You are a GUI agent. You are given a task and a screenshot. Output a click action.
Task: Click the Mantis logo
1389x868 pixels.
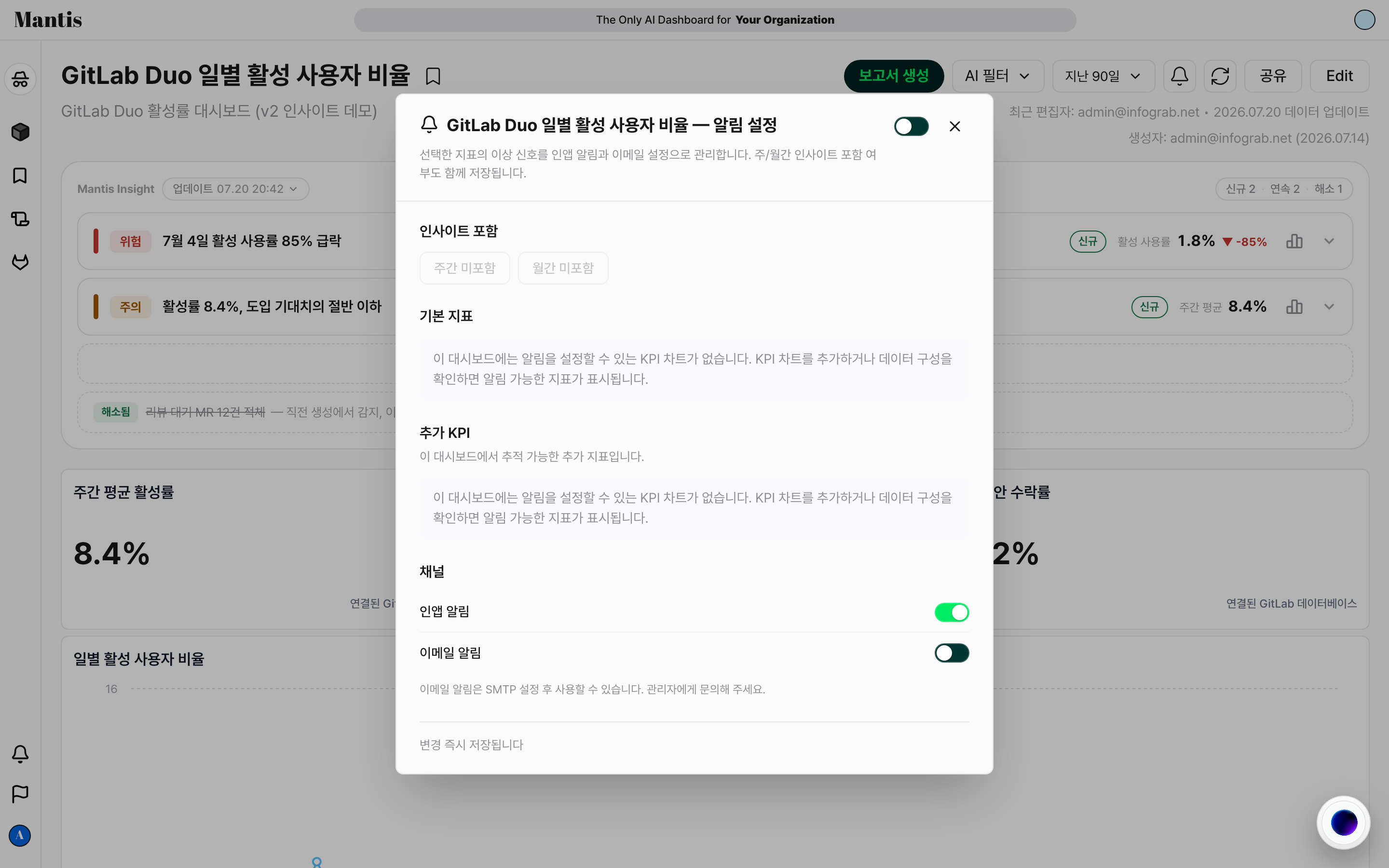(x=48, y=19)
